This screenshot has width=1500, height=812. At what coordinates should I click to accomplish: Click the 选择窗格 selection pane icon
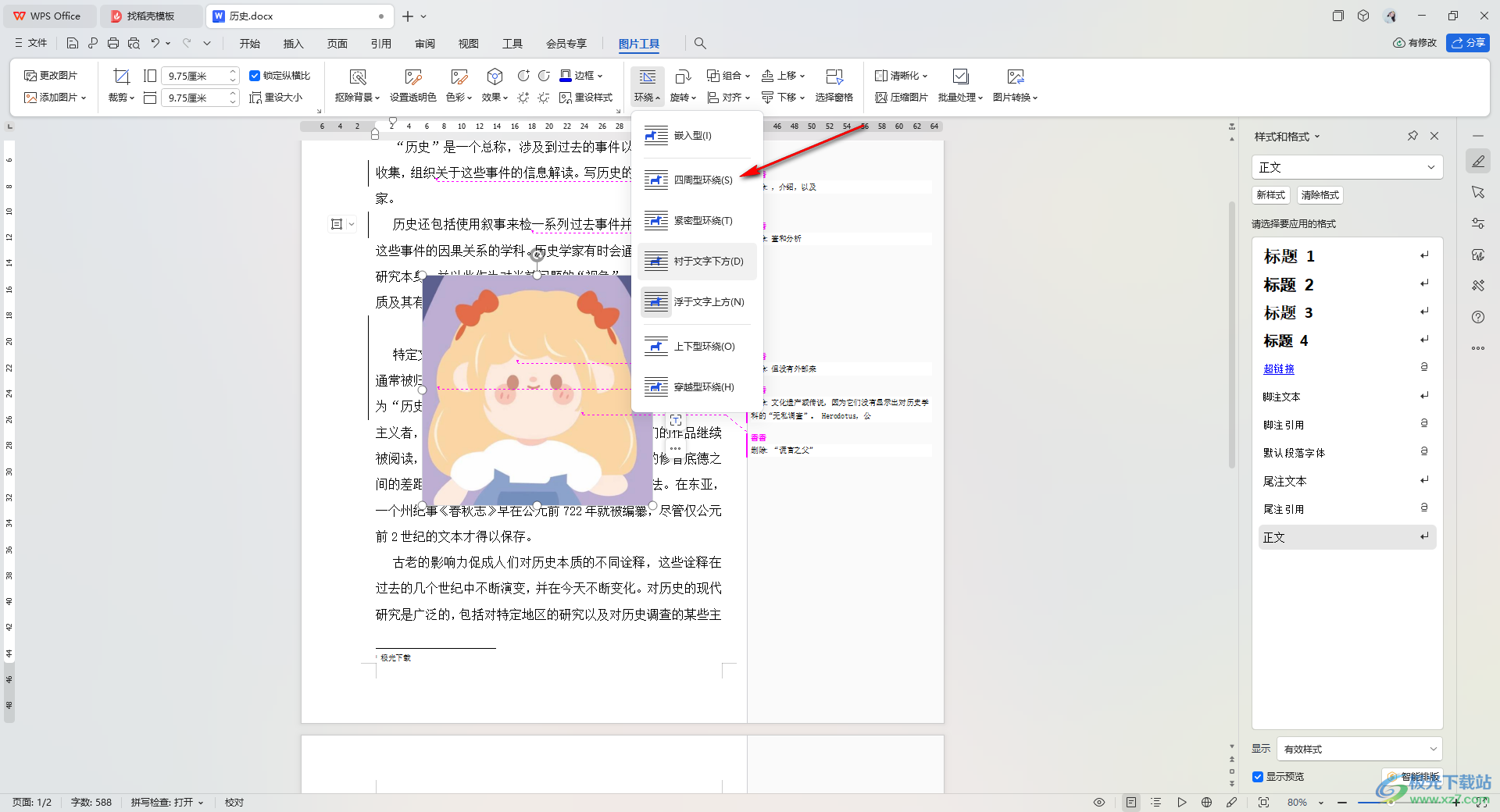click(x=834, y=77)
